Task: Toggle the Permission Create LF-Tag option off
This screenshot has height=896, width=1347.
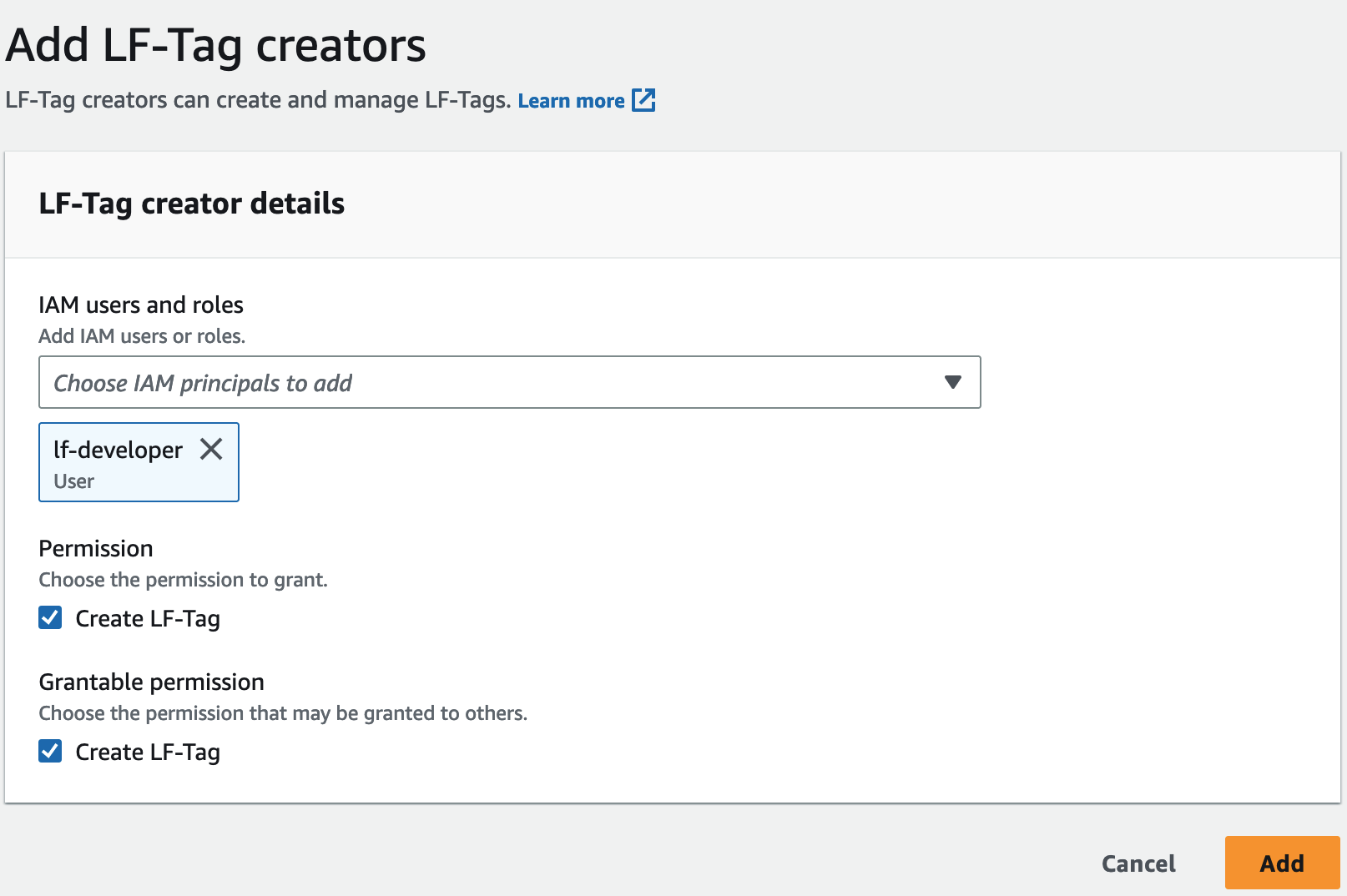Action: (50, 617)
